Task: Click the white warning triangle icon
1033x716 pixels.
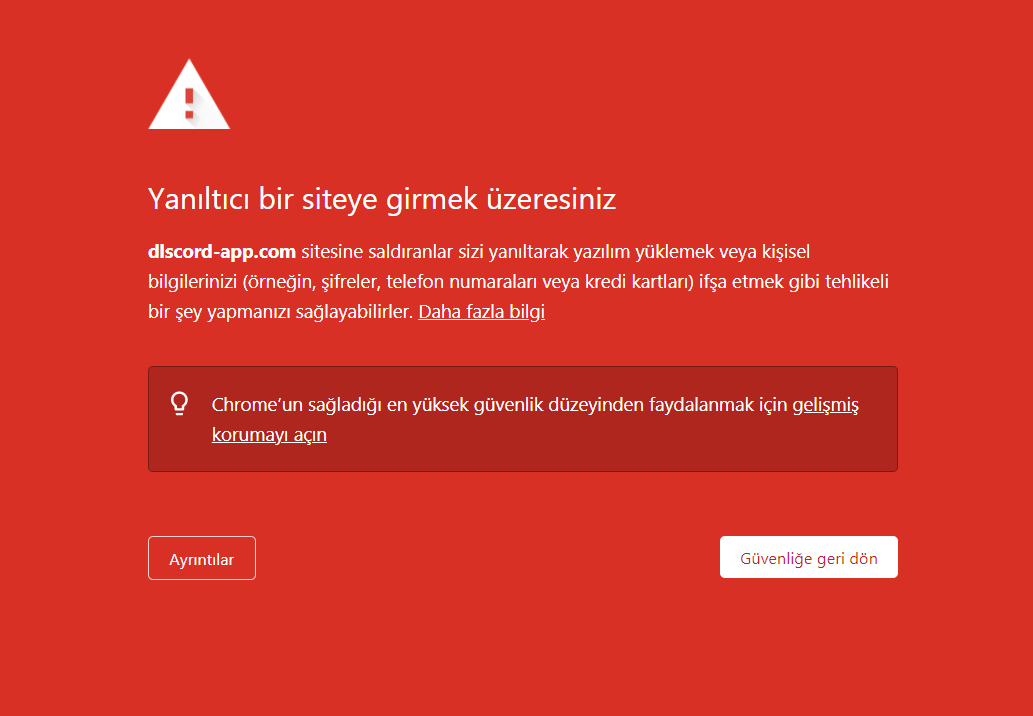Action: [189, 95]
